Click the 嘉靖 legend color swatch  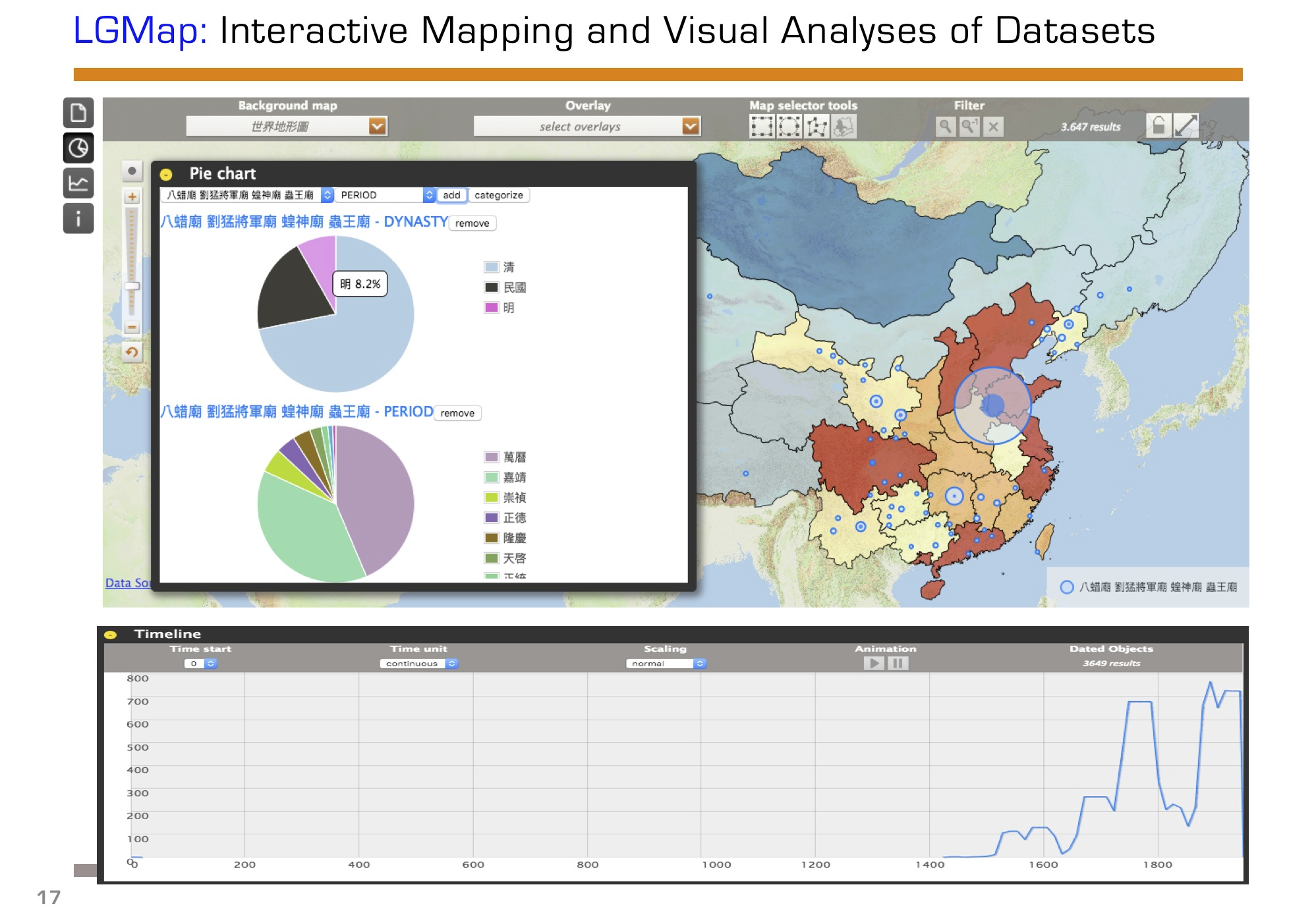click(491, 477)
